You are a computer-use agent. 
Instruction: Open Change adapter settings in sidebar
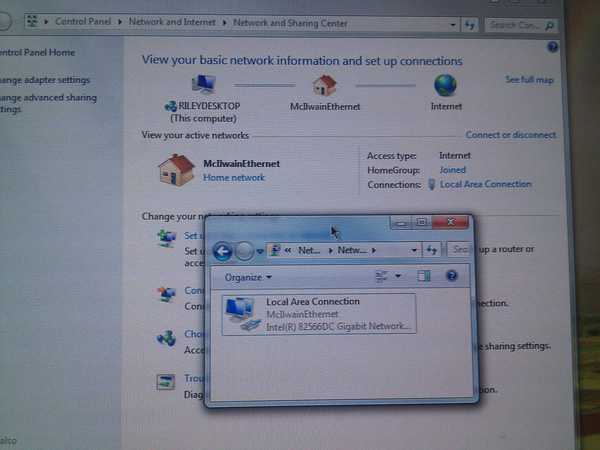coord(45,80)
